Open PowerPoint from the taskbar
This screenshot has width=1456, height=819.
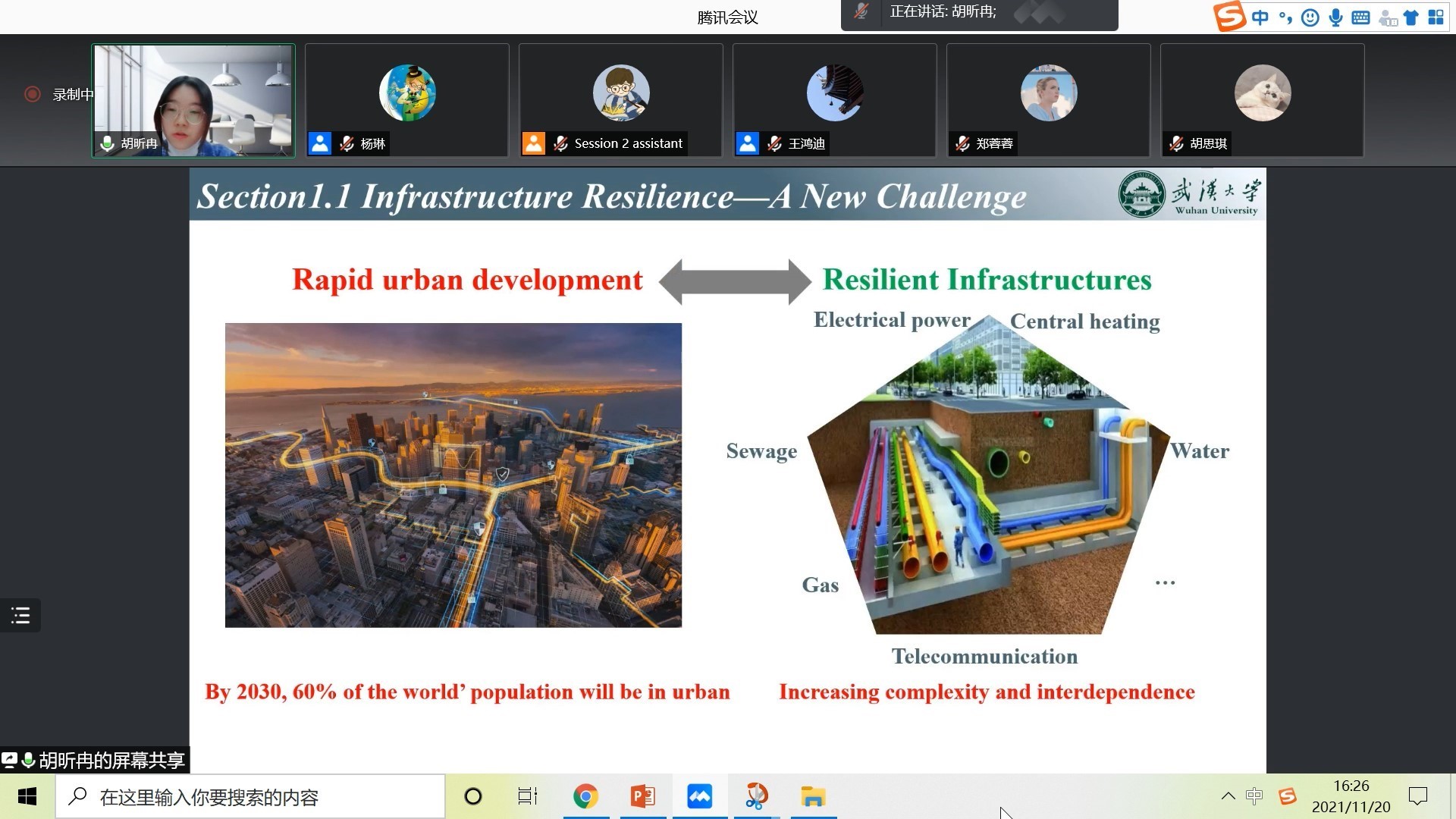(643, 796)
